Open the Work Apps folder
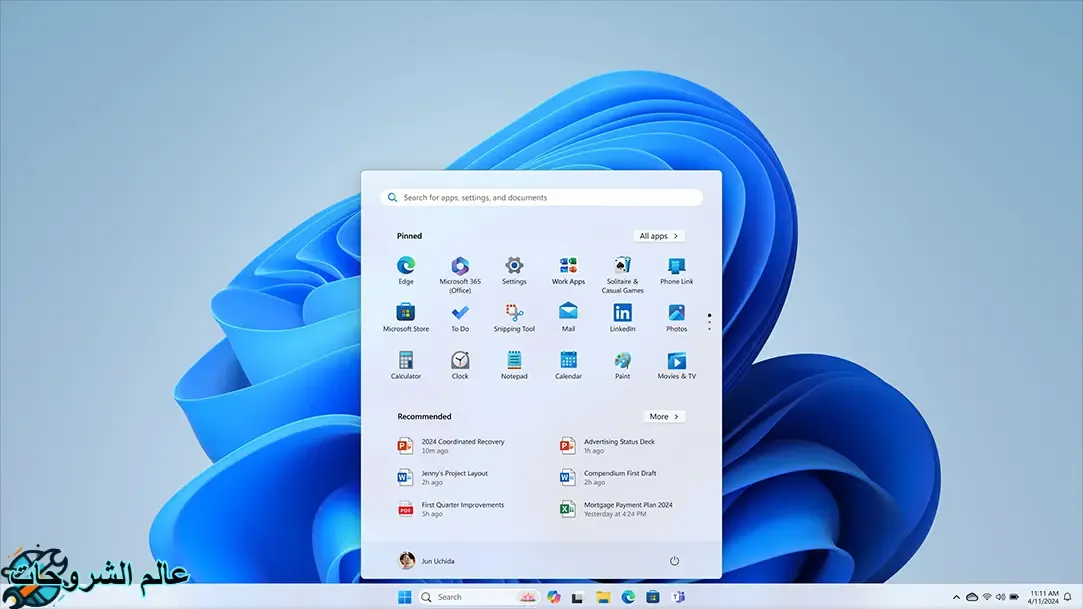Viewport: 1083px width, 609px height. (x=568, y=271)
